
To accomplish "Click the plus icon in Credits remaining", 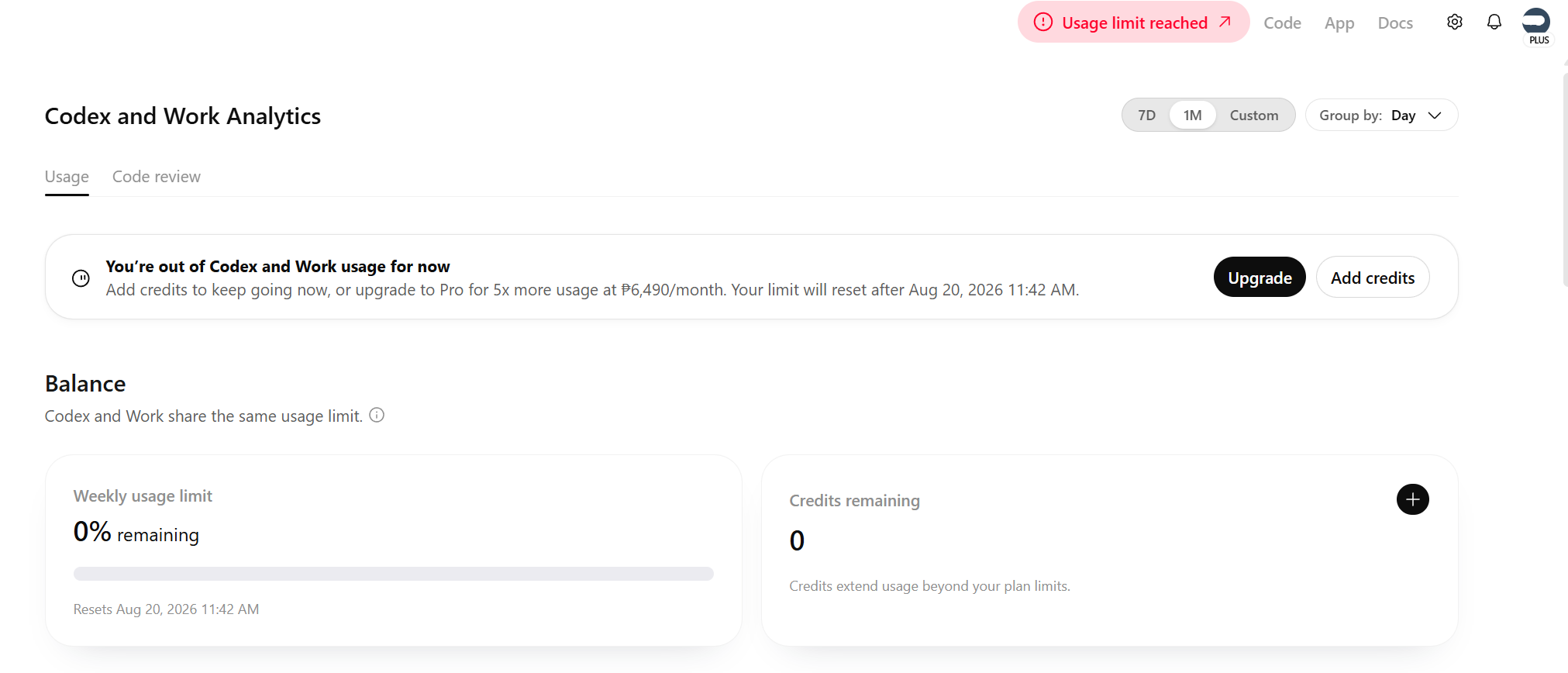I will [1412, 499].
